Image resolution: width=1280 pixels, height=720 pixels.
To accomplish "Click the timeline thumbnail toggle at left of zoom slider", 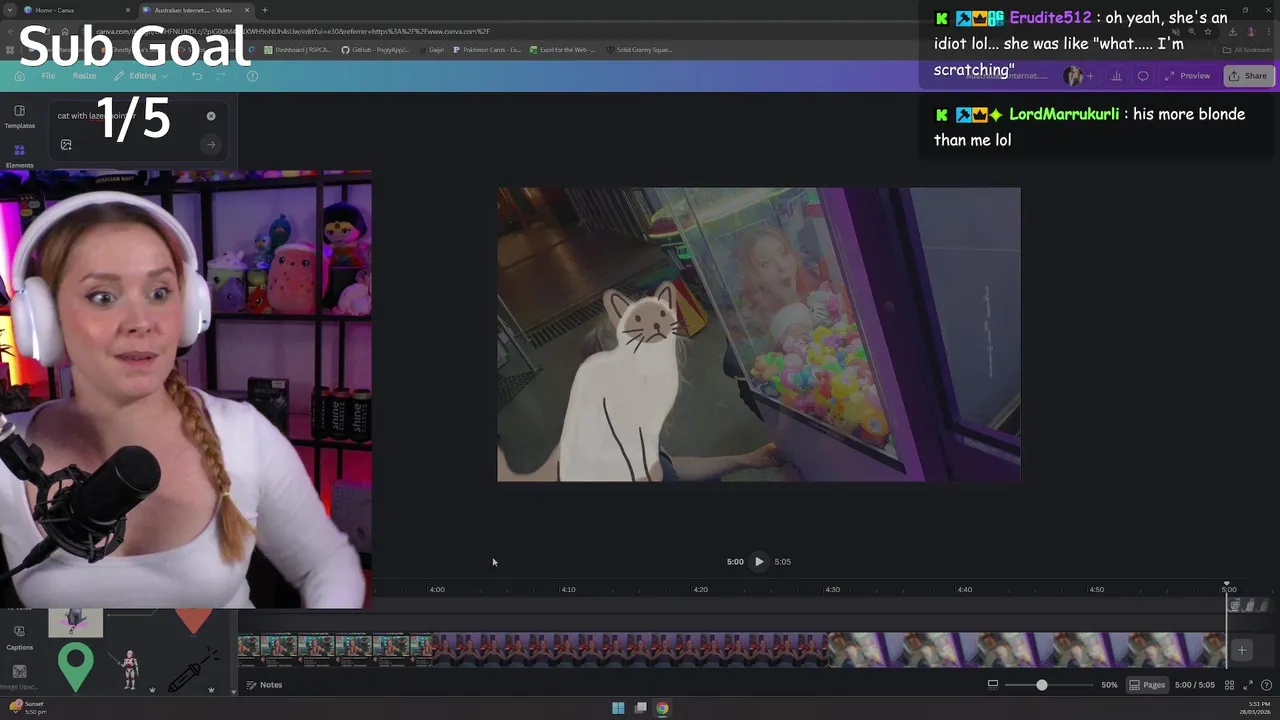I will (993, 685).
